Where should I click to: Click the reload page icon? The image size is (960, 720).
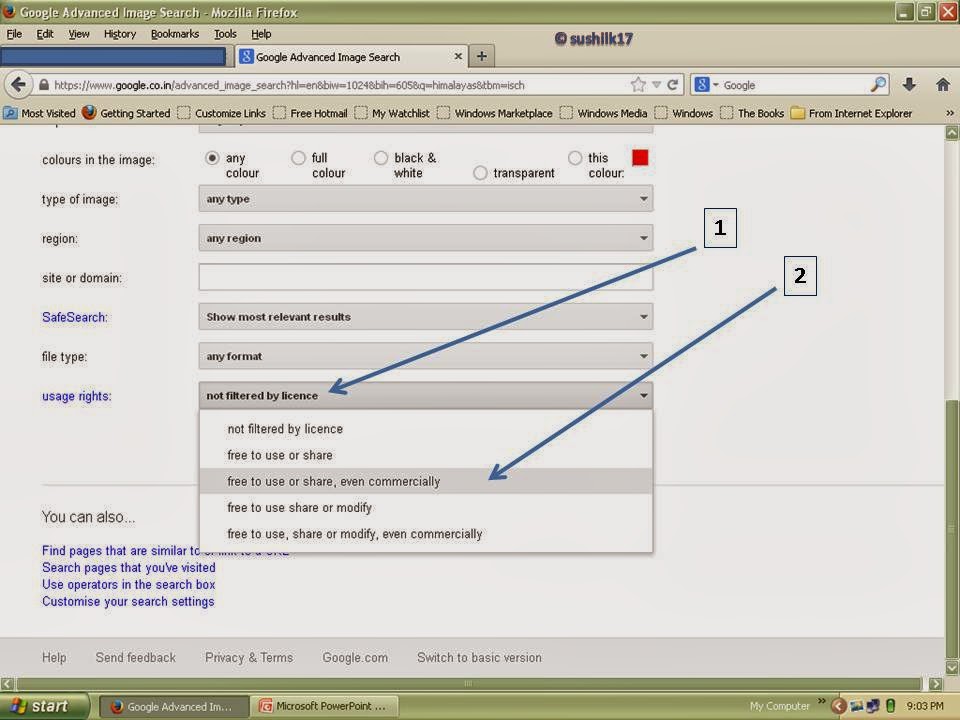(673, 85)
